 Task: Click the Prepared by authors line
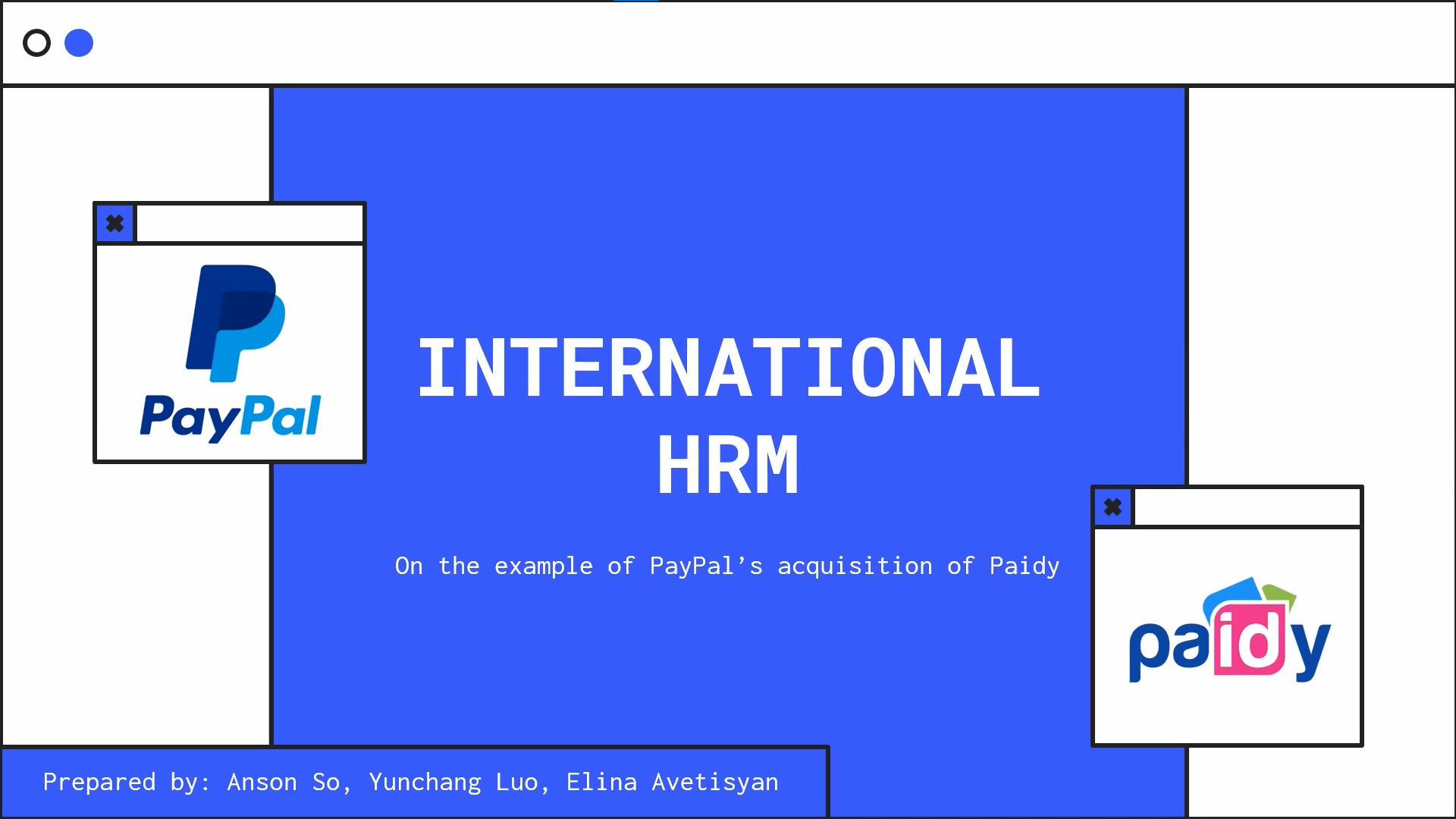pos(410,782)
